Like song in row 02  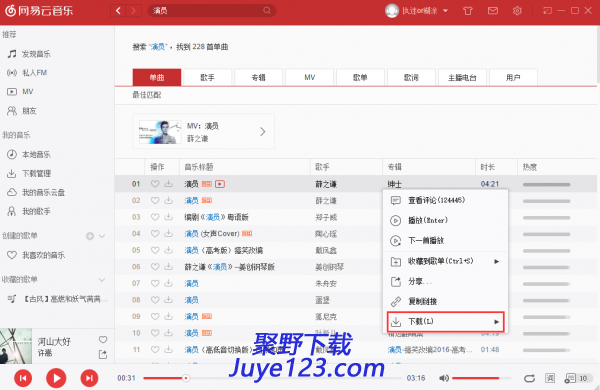[x=155, y=201]
